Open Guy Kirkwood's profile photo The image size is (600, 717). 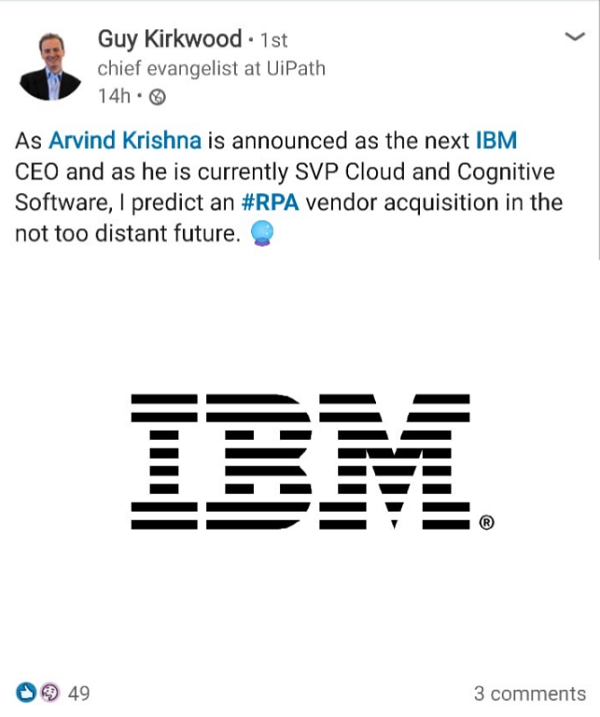pos(50,67)
